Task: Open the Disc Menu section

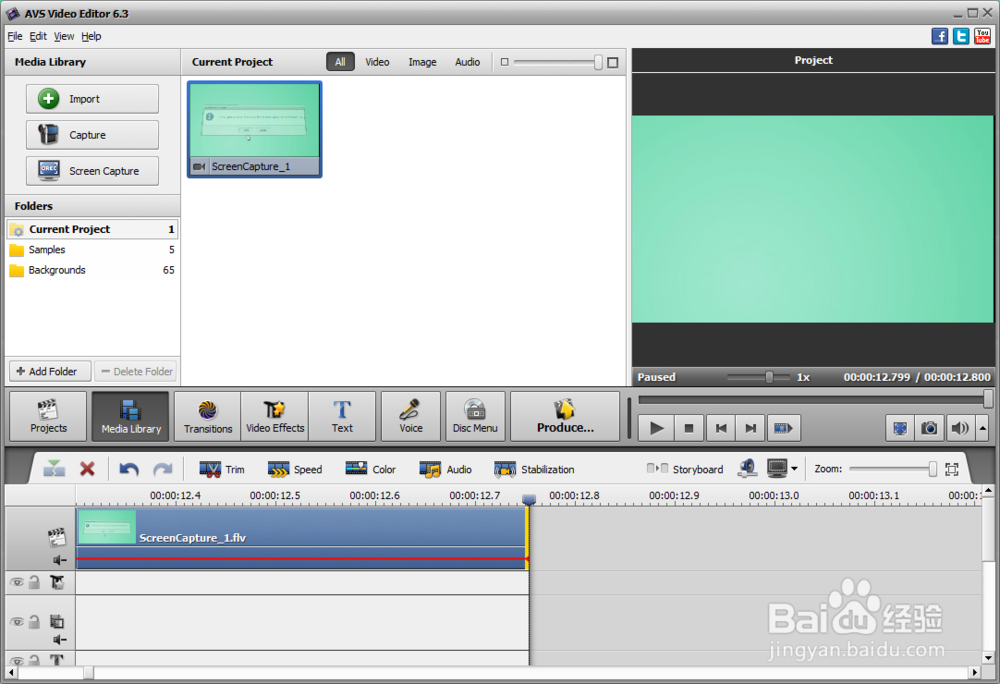Action: point(475,416)
